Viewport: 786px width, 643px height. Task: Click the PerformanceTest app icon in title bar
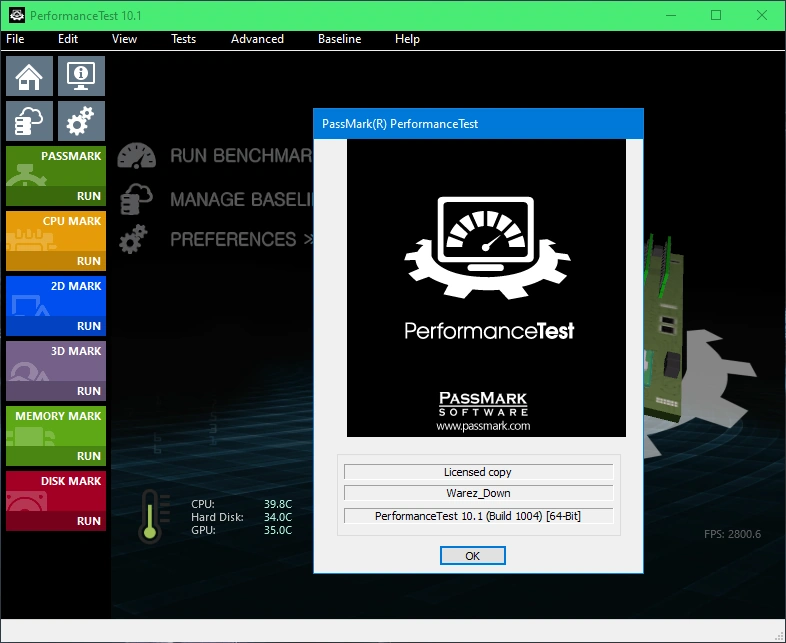[x=17, y=15]
